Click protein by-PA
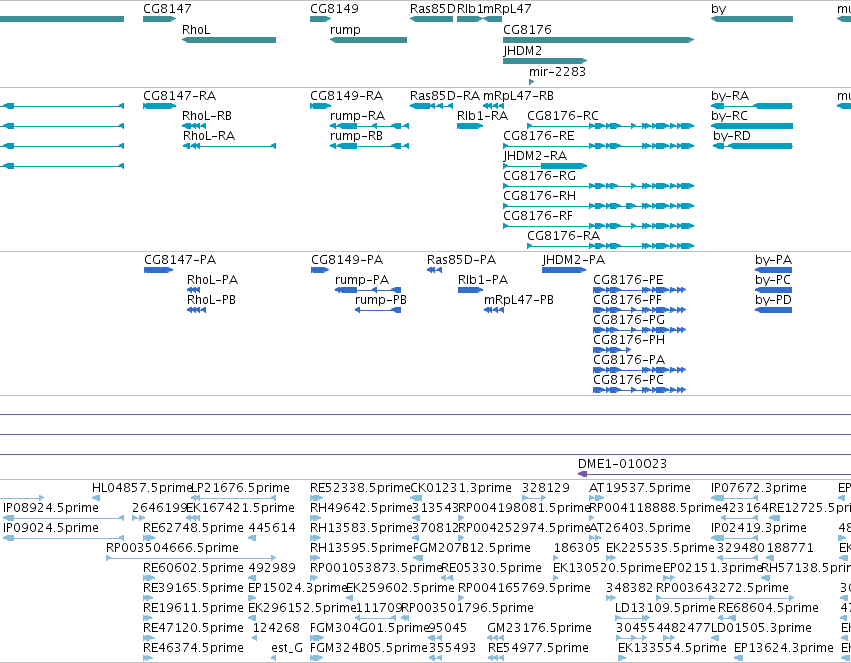851x663 pixels. 773,260
